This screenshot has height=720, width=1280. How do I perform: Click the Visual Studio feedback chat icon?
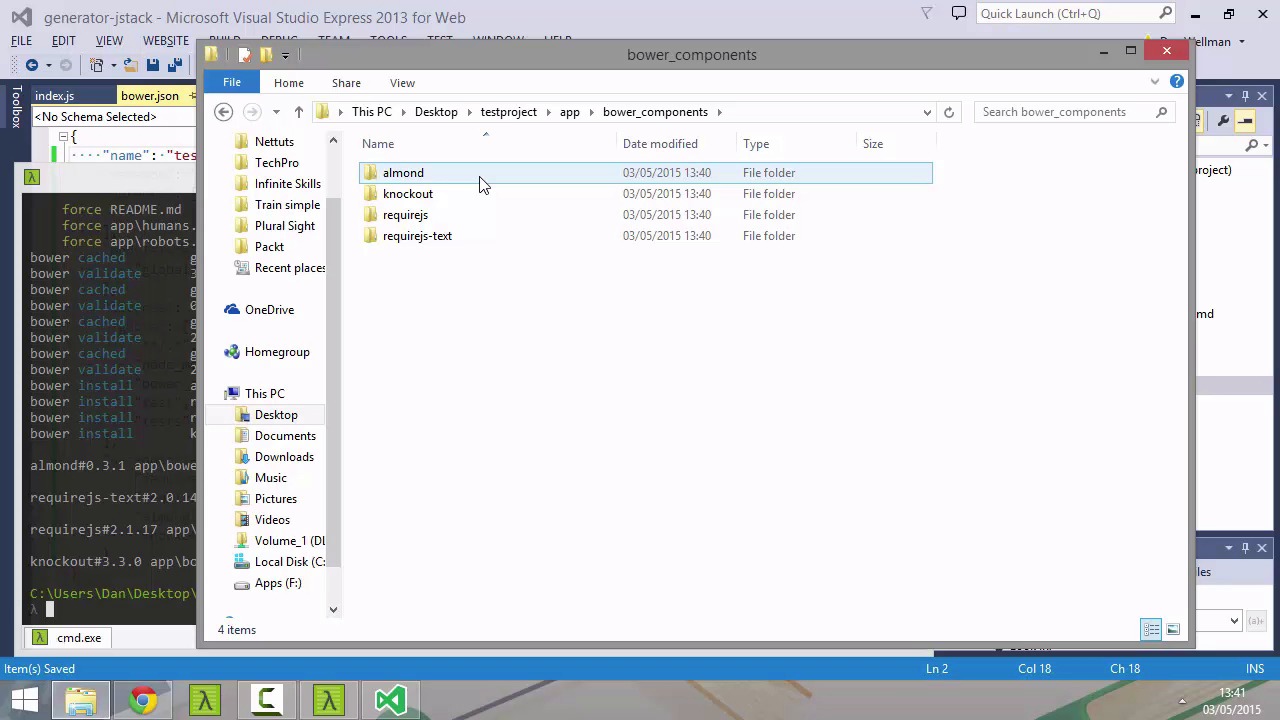[959, 14]
